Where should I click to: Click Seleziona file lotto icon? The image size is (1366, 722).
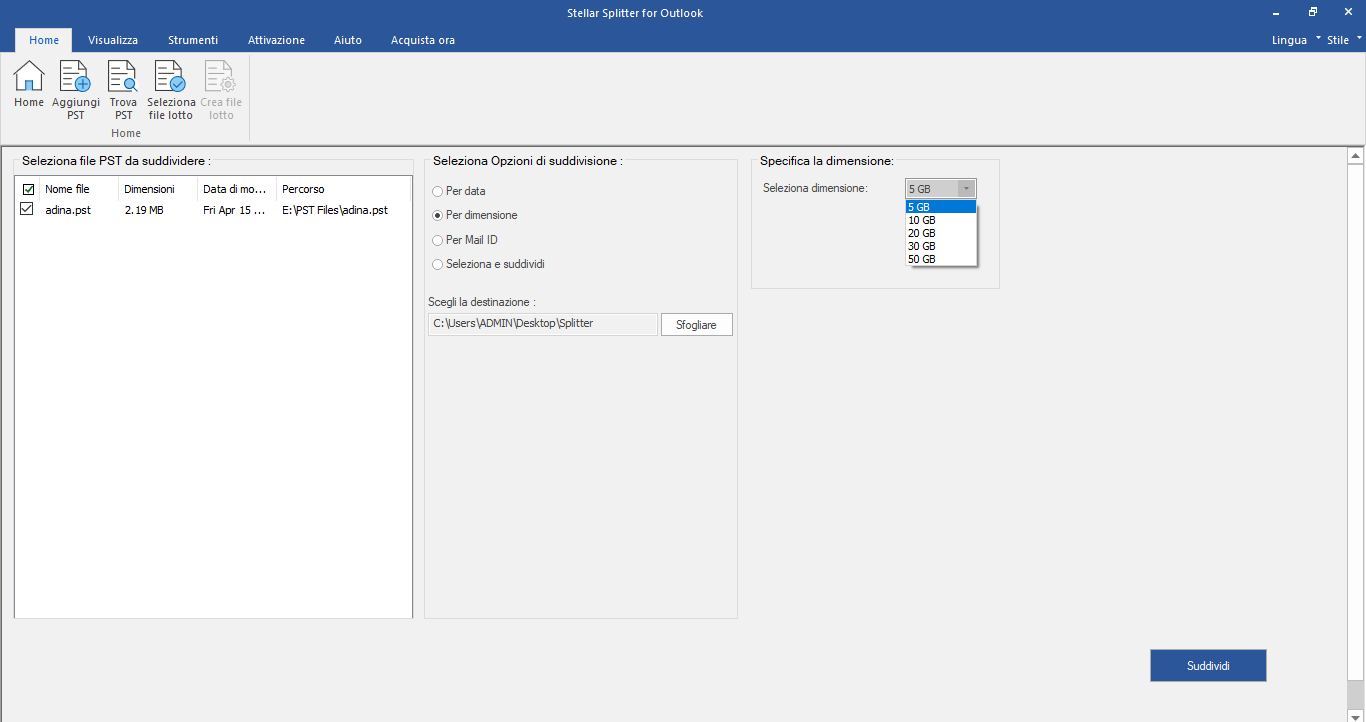pyautogui.click(x=171, y=90)
